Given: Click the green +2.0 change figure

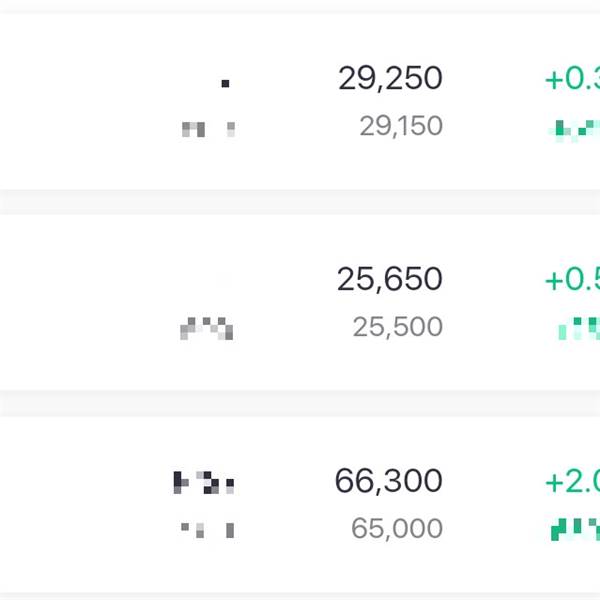Looking at the screenshot, I should (x=572, y=482).
